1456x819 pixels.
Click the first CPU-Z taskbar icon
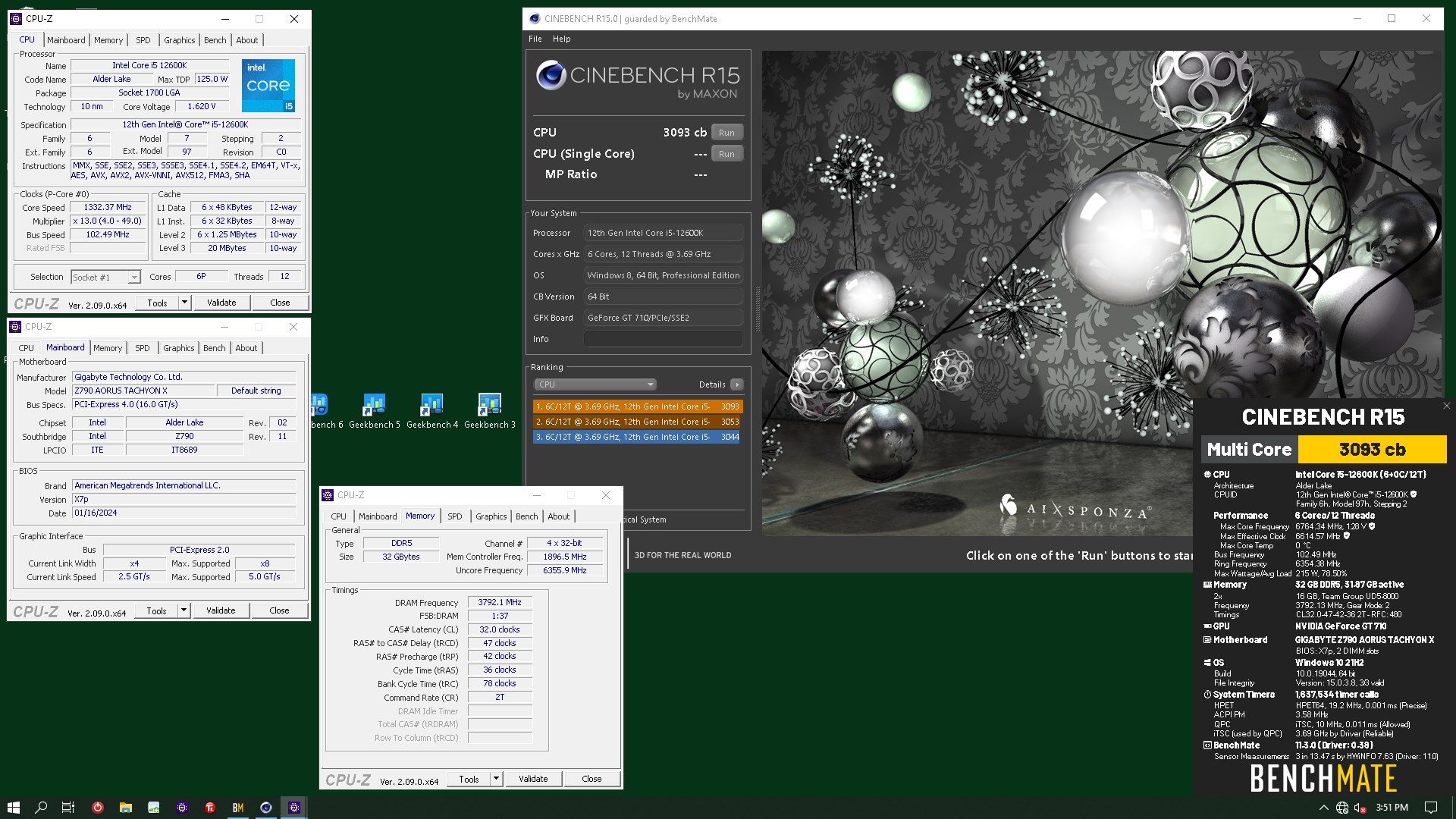tap(182, 808)
